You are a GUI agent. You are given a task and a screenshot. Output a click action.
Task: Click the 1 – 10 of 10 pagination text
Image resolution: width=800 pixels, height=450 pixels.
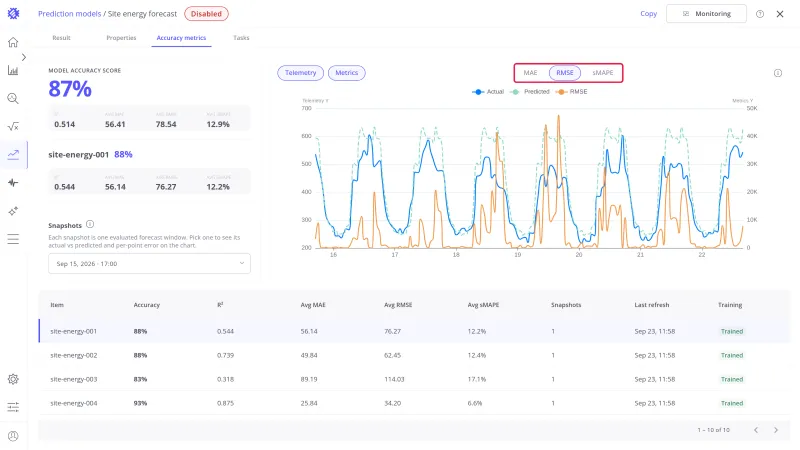(x=713, y=430)
